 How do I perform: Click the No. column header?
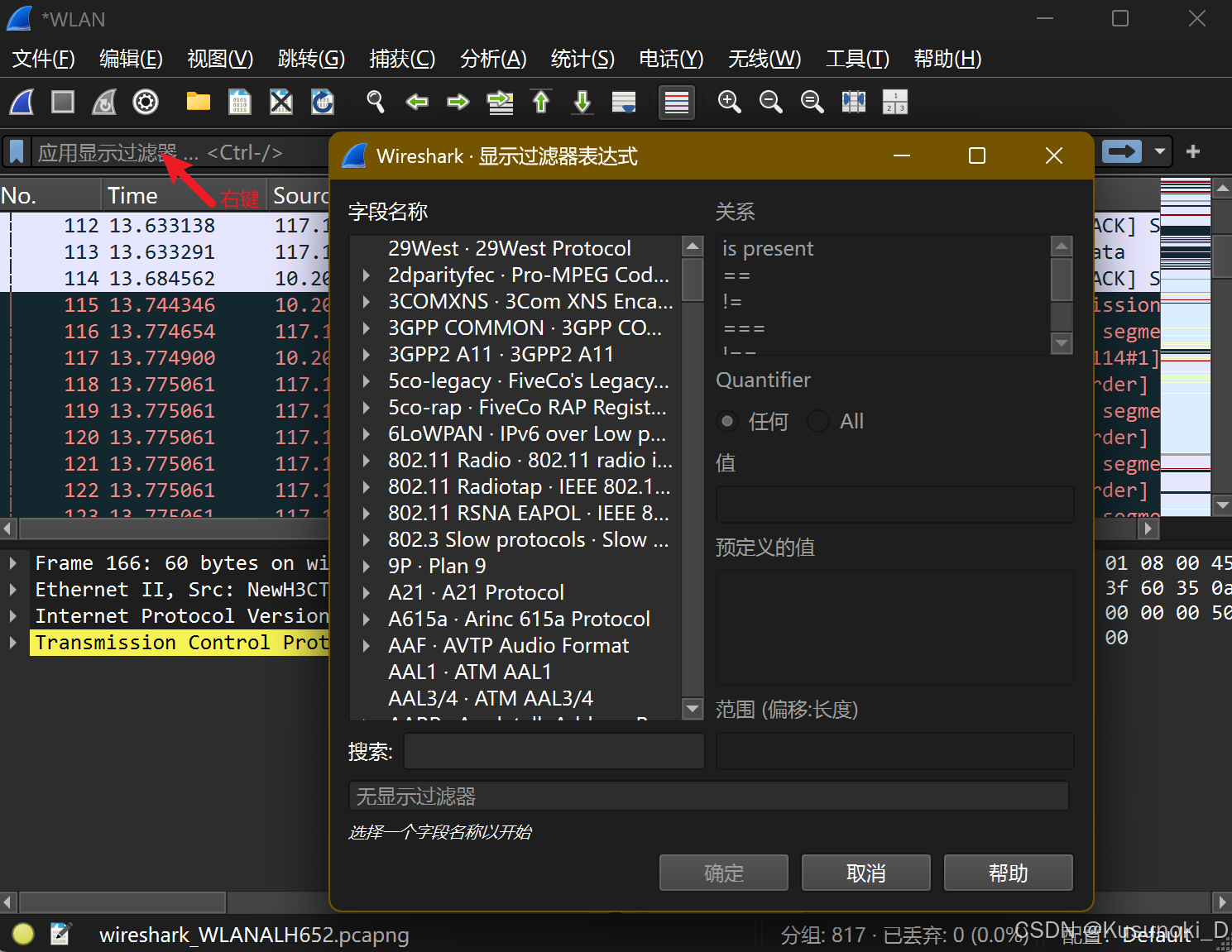pyautogui.click(x=50, y=196)
